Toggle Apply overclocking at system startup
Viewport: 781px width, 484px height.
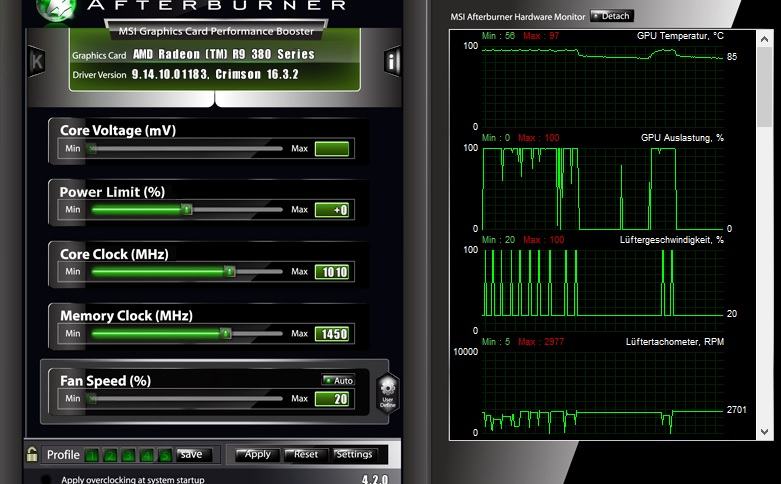coord(45,479)
